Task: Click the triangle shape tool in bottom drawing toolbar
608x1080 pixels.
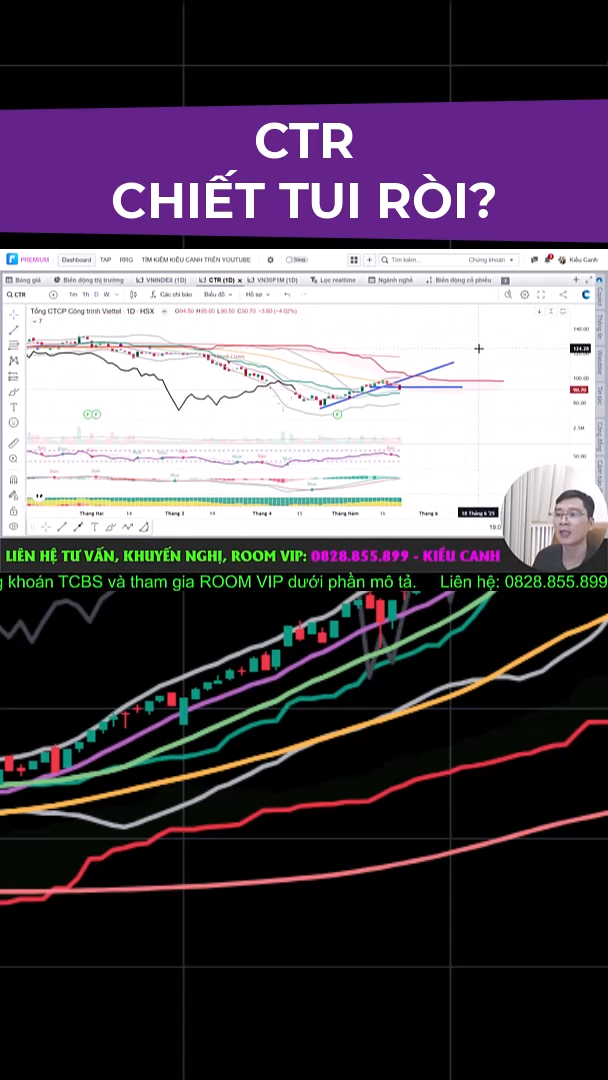Action: (x=144, y=527)
